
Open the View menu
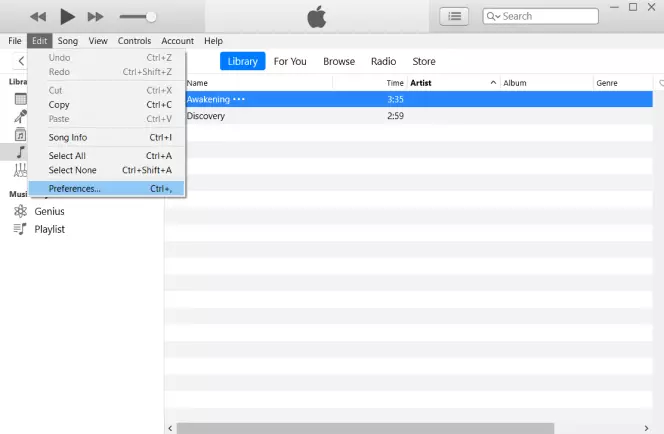[98, 41]
